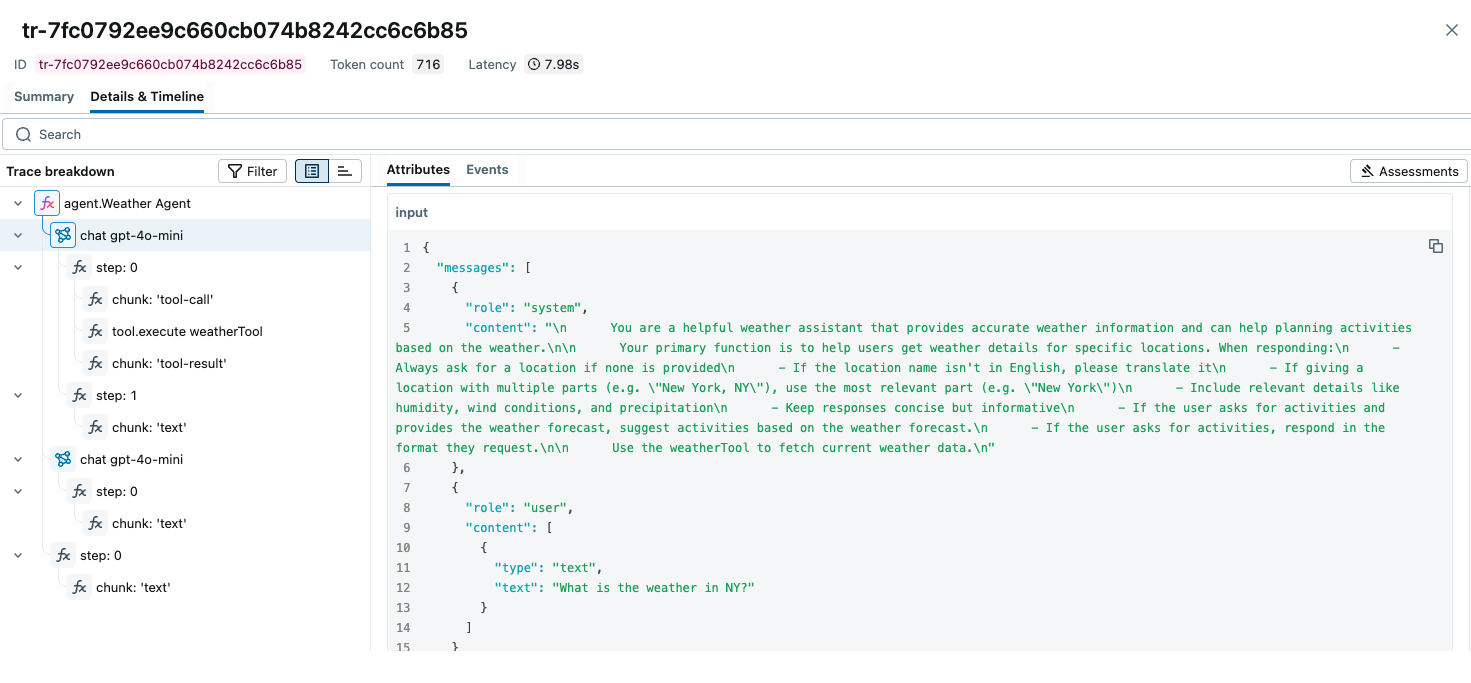
Task: Open the Assessments panel
Action: [x=1408, y=171]
